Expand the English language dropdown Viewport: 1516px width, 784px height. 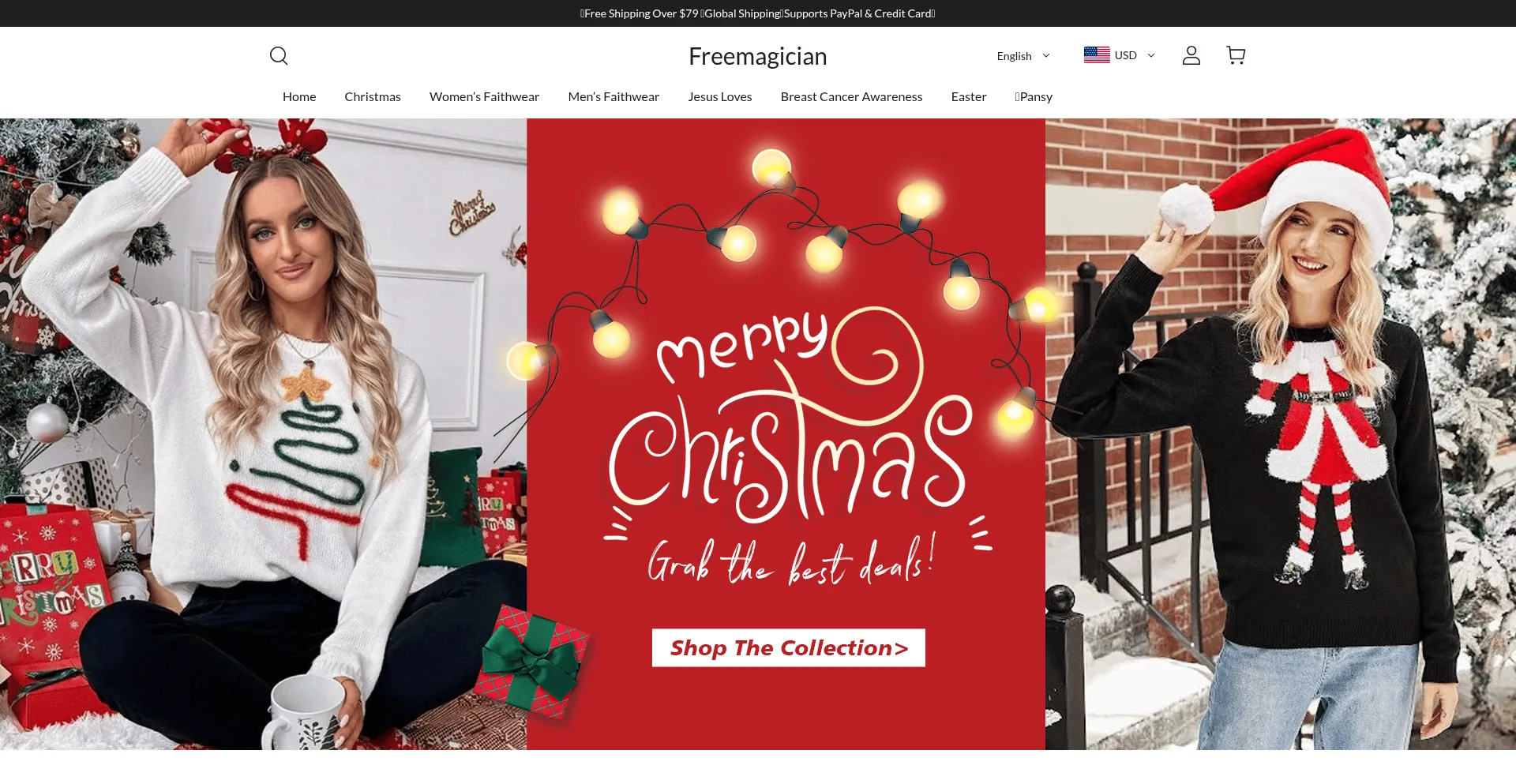(x=1023, y=56)
